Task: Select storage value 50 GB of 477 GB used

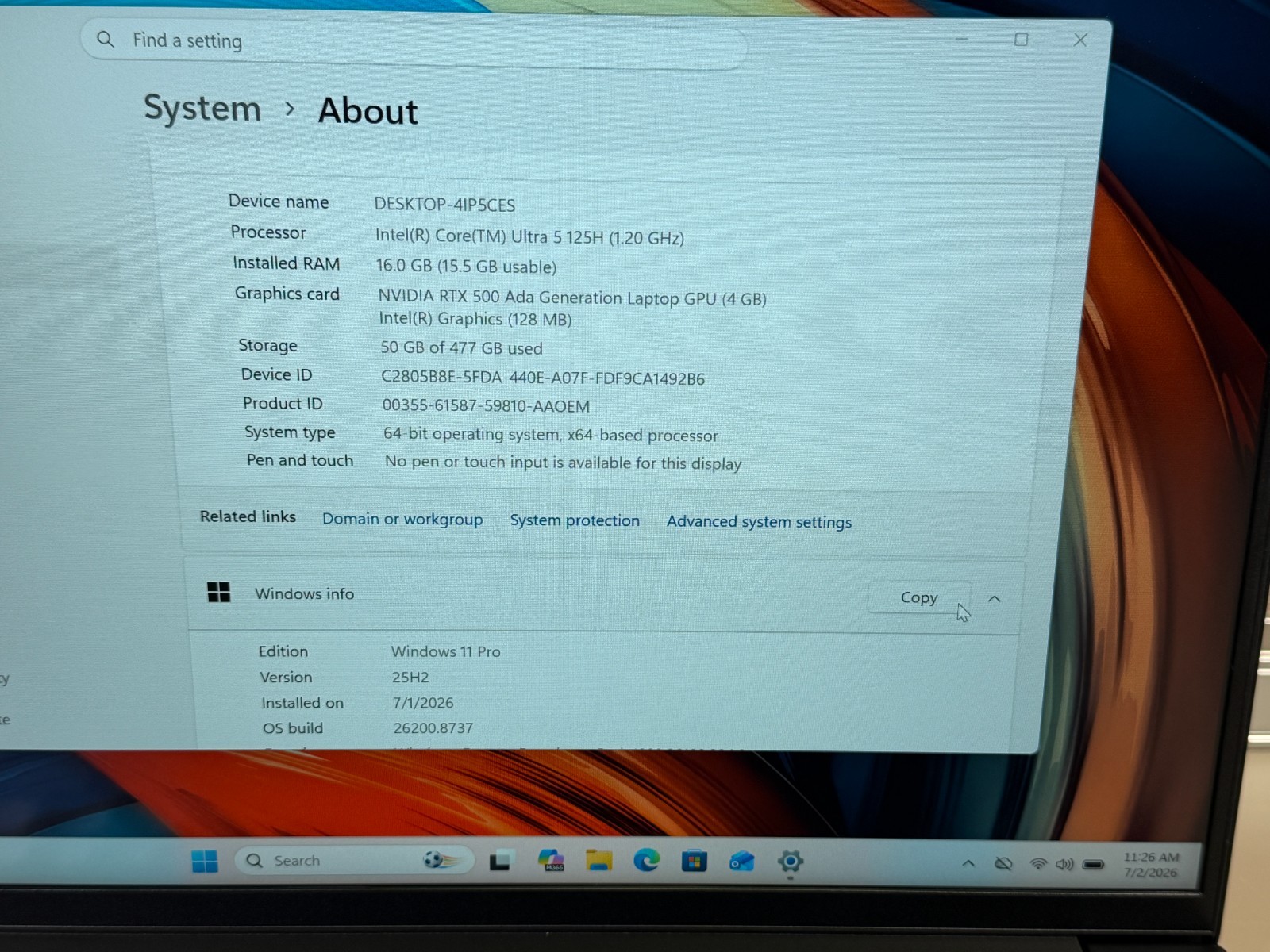Action: click(x=461, y=347)
